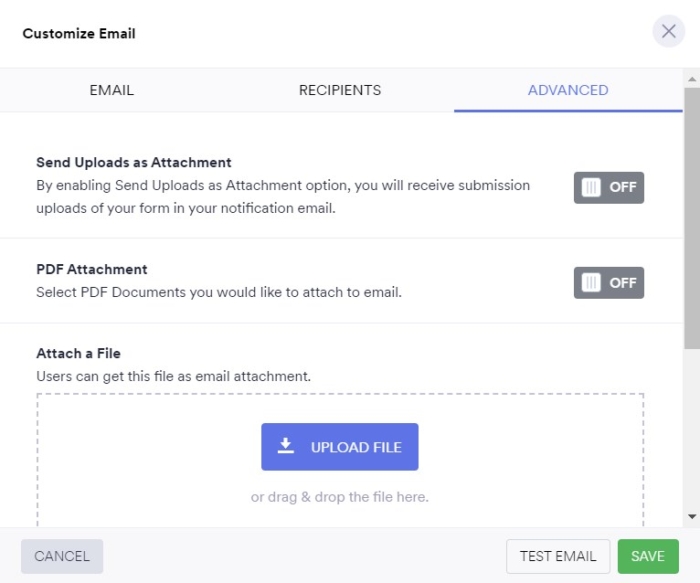700x583 pixels.
Task: Click the drag & drop hint text
Action: coord(340,497)
